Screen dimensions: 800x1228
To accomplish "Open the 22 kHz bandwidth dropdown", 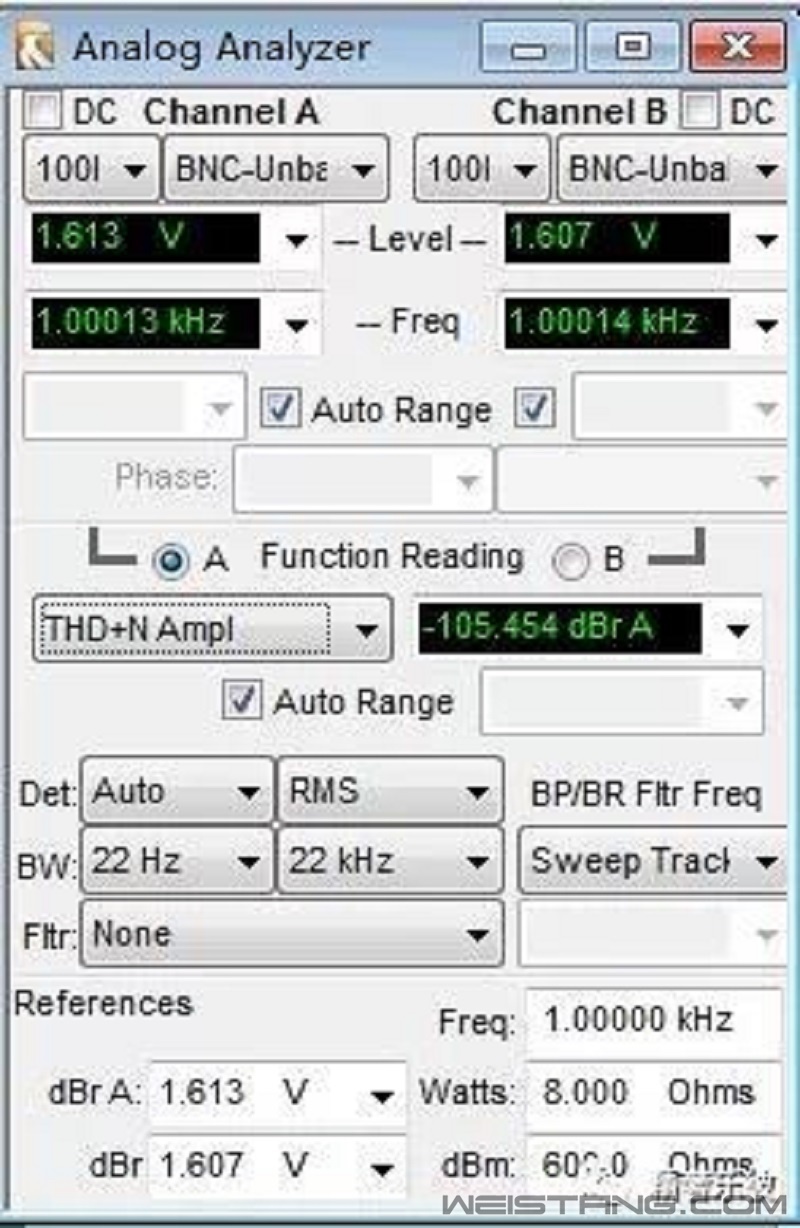I will 390,861.
